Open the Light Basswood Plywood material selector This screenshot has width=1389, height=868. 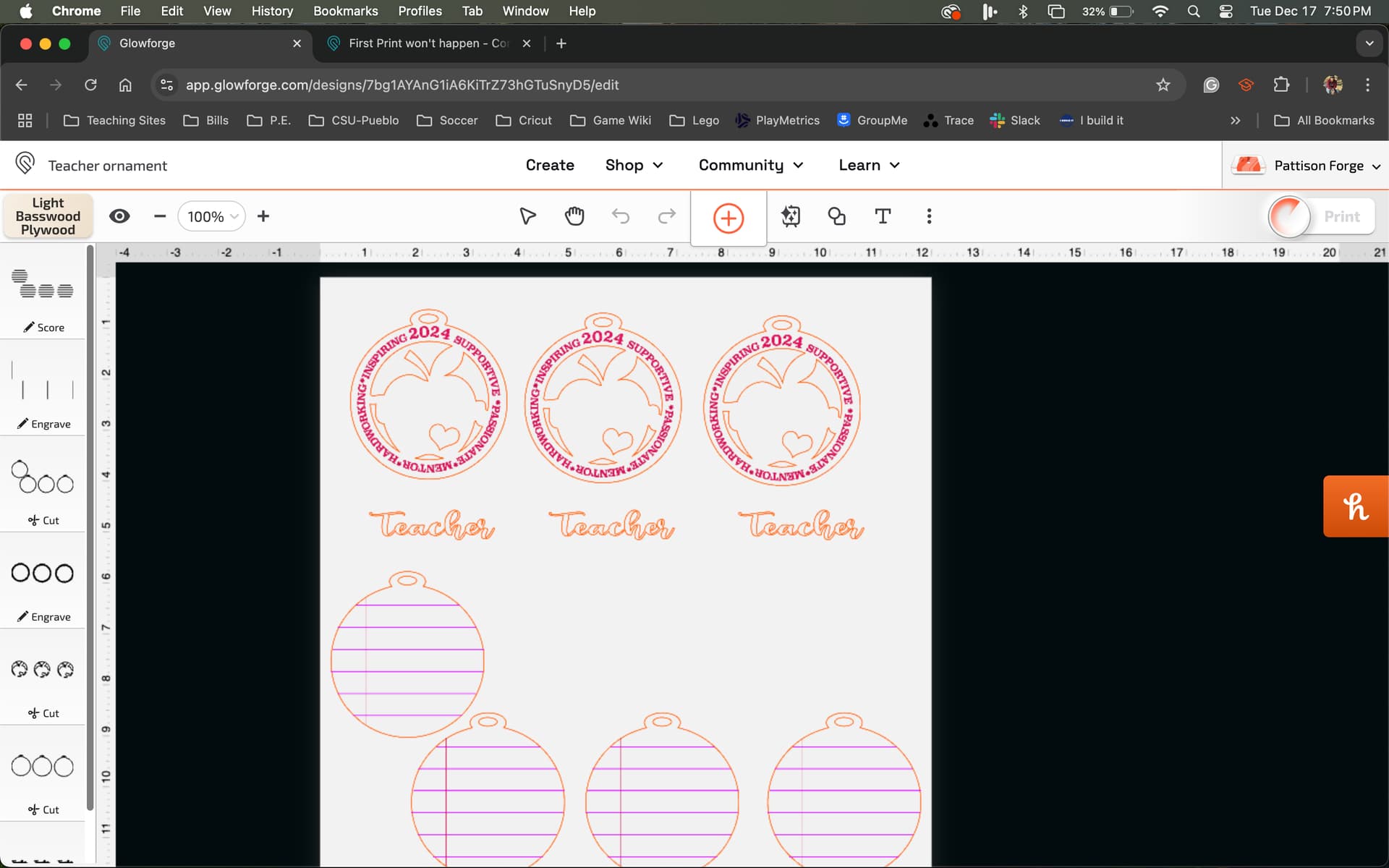pos(48,216)
